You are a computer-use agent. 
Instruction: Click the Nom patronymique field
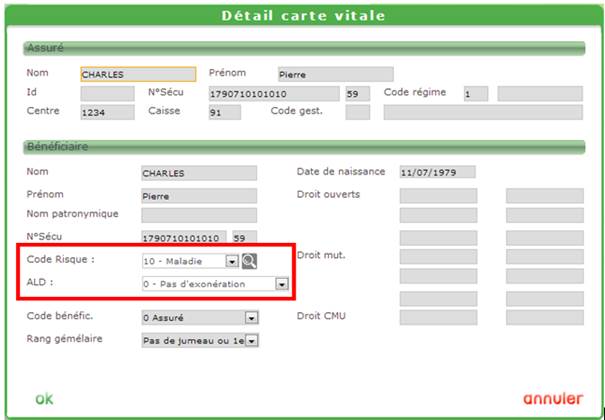coord(199,215)
